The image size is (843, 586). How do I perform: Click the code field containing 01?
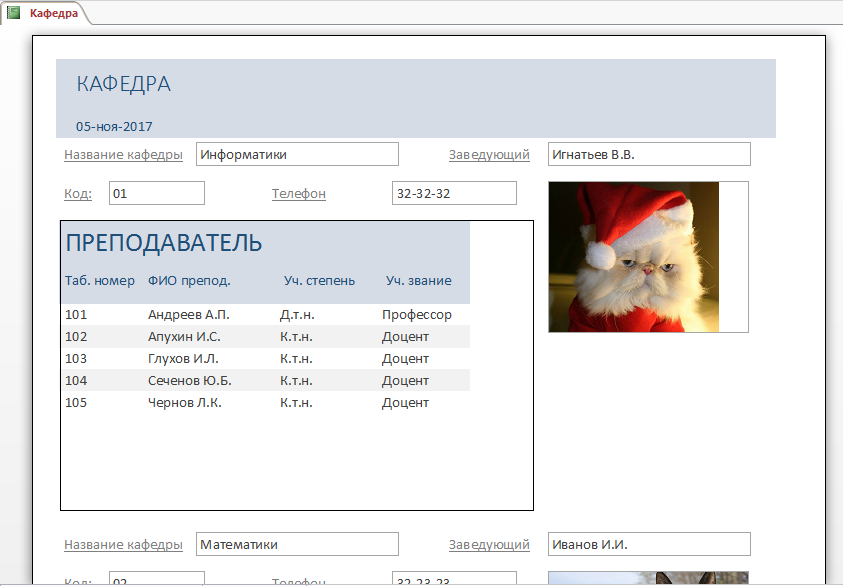click(157, 193)
